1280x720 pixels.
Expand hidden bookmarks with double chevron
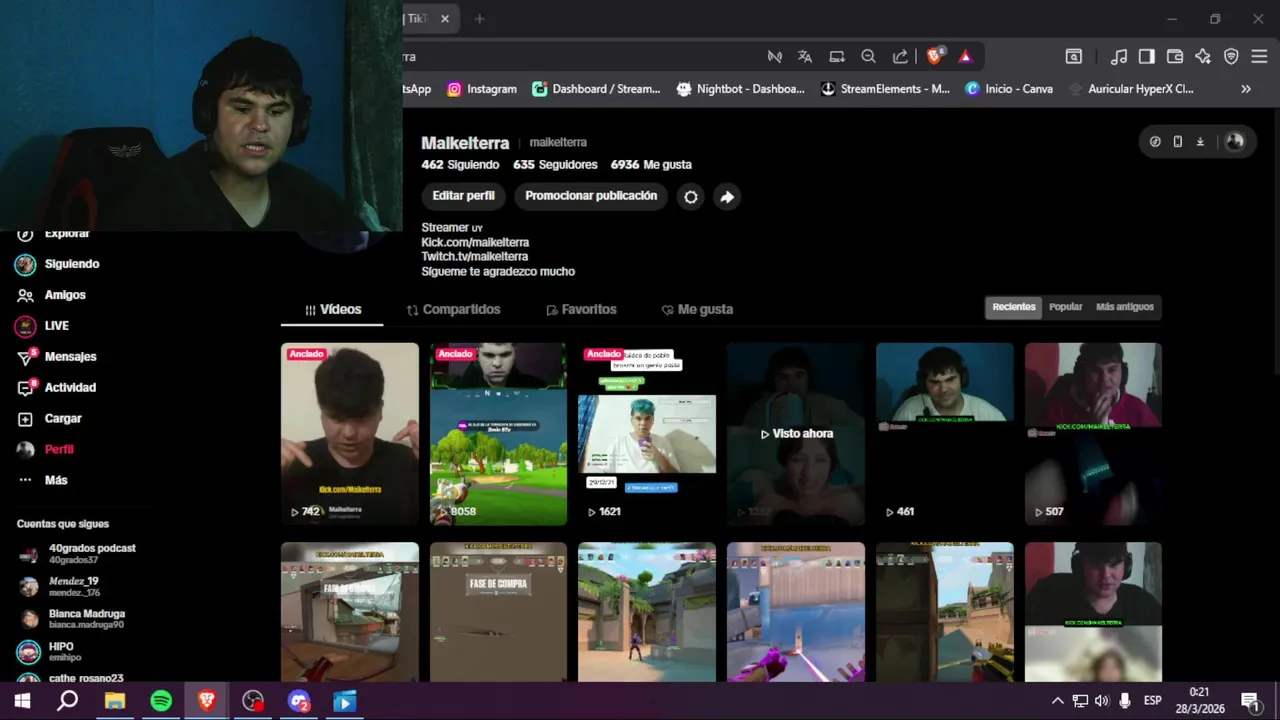(x=1246, y=89)
